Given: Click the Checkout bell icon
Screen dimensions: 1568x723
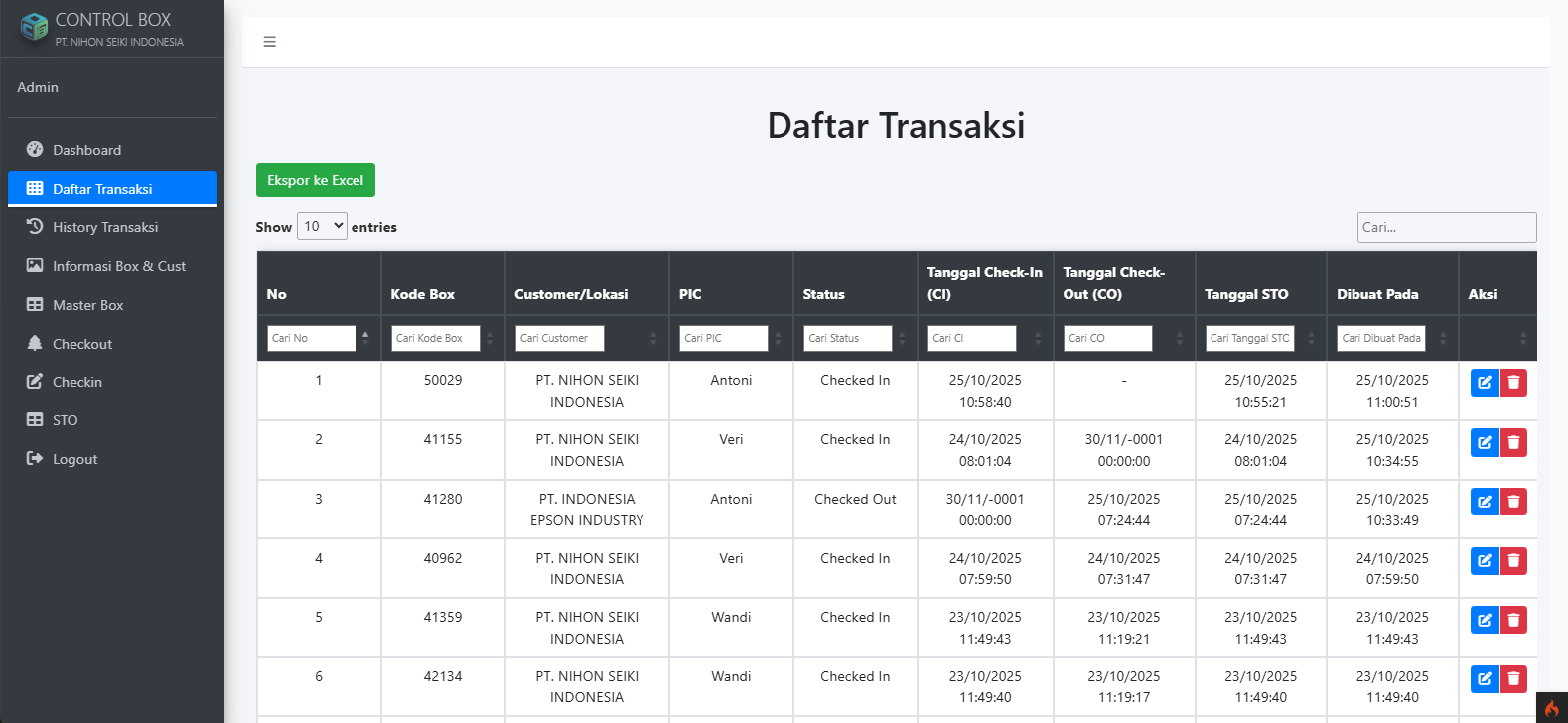Looking at the screenshot, I should click(35, 343).
